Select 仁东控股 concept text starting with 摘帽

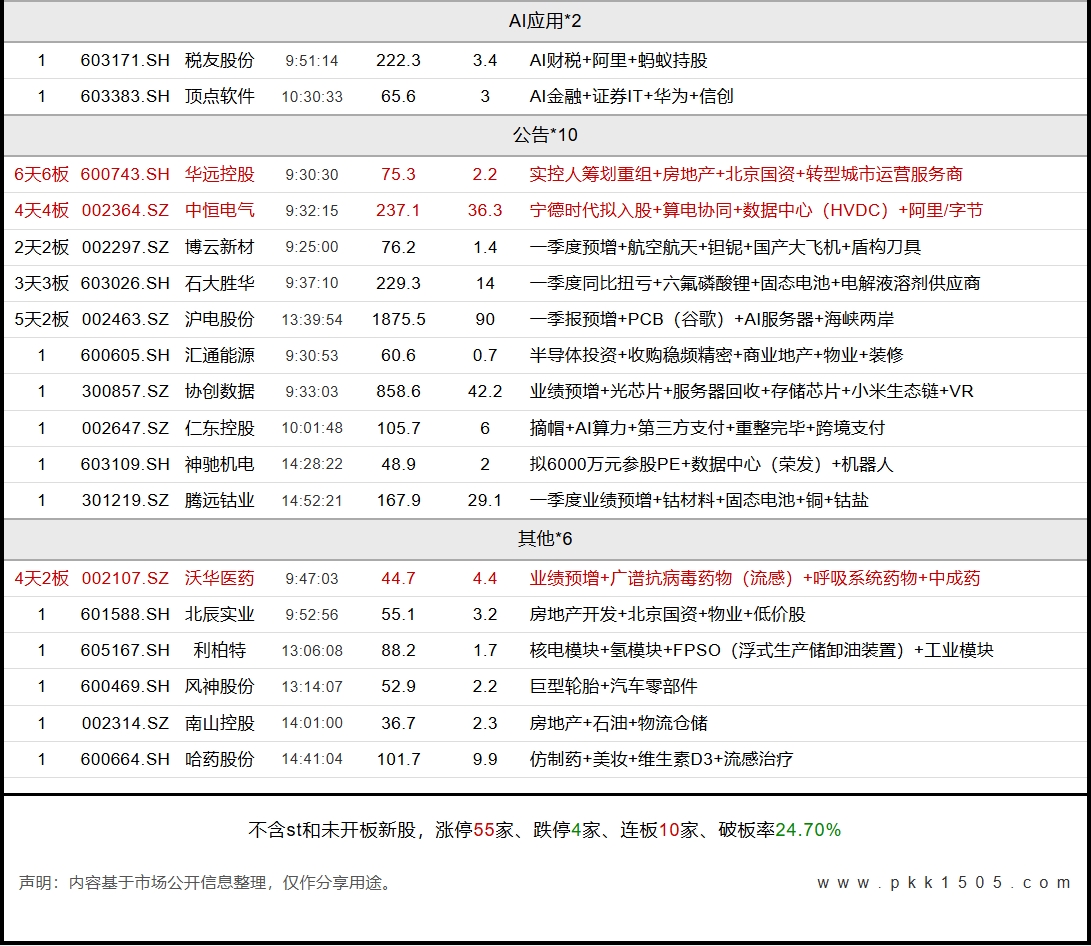tap(706, 428)
